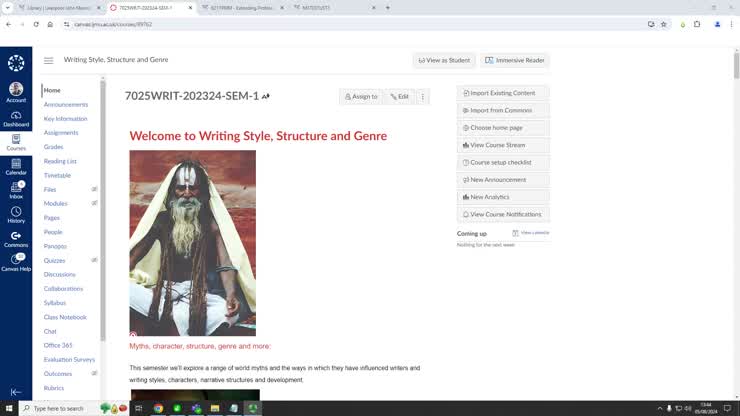
Task: Open Commons from global navigation
Action: 16,238
